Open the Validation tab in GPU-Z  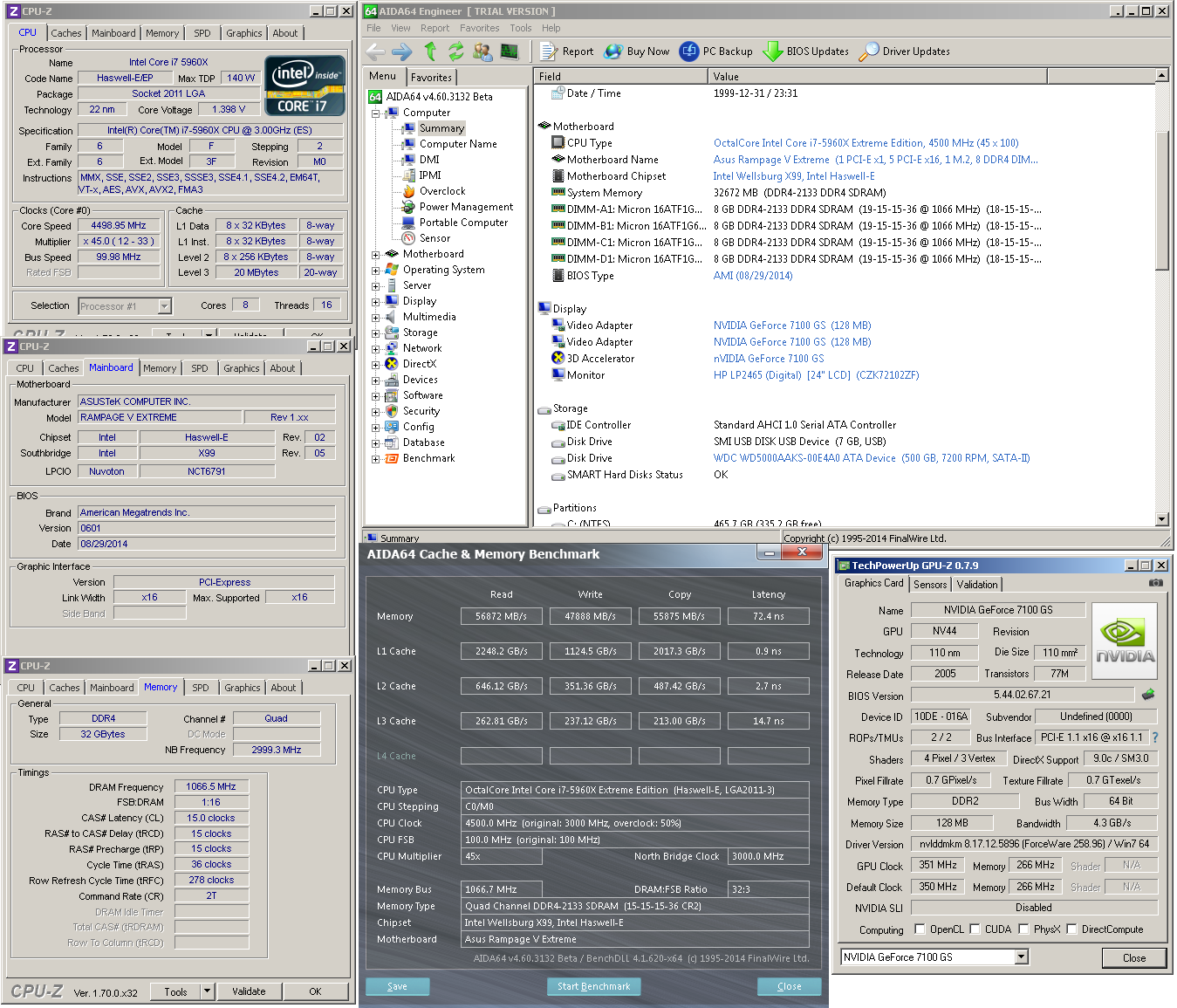click(977, 585)
